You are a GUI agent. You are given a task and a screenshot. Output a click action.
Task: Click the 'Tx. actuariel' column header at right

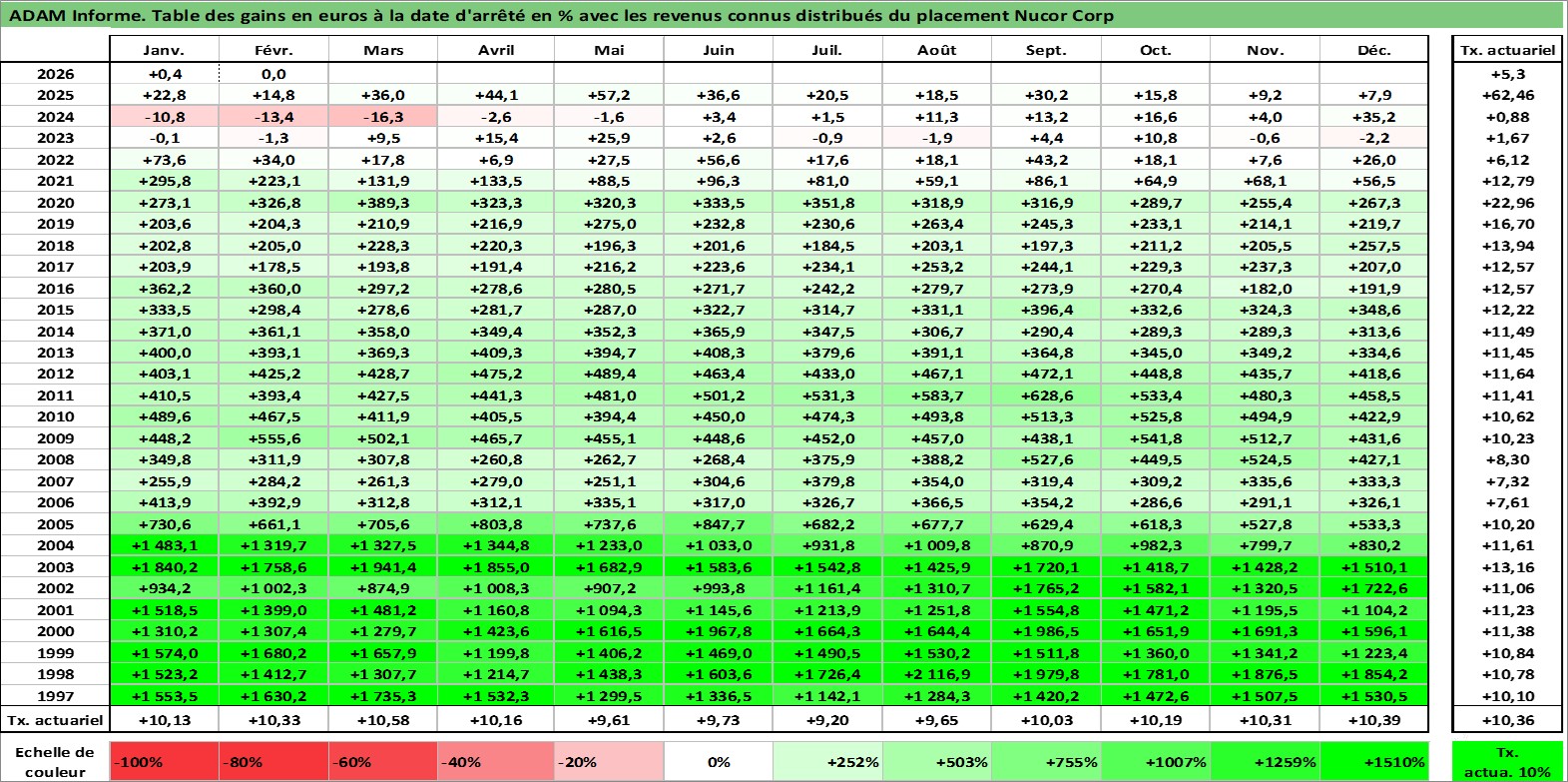point(1507,50)
